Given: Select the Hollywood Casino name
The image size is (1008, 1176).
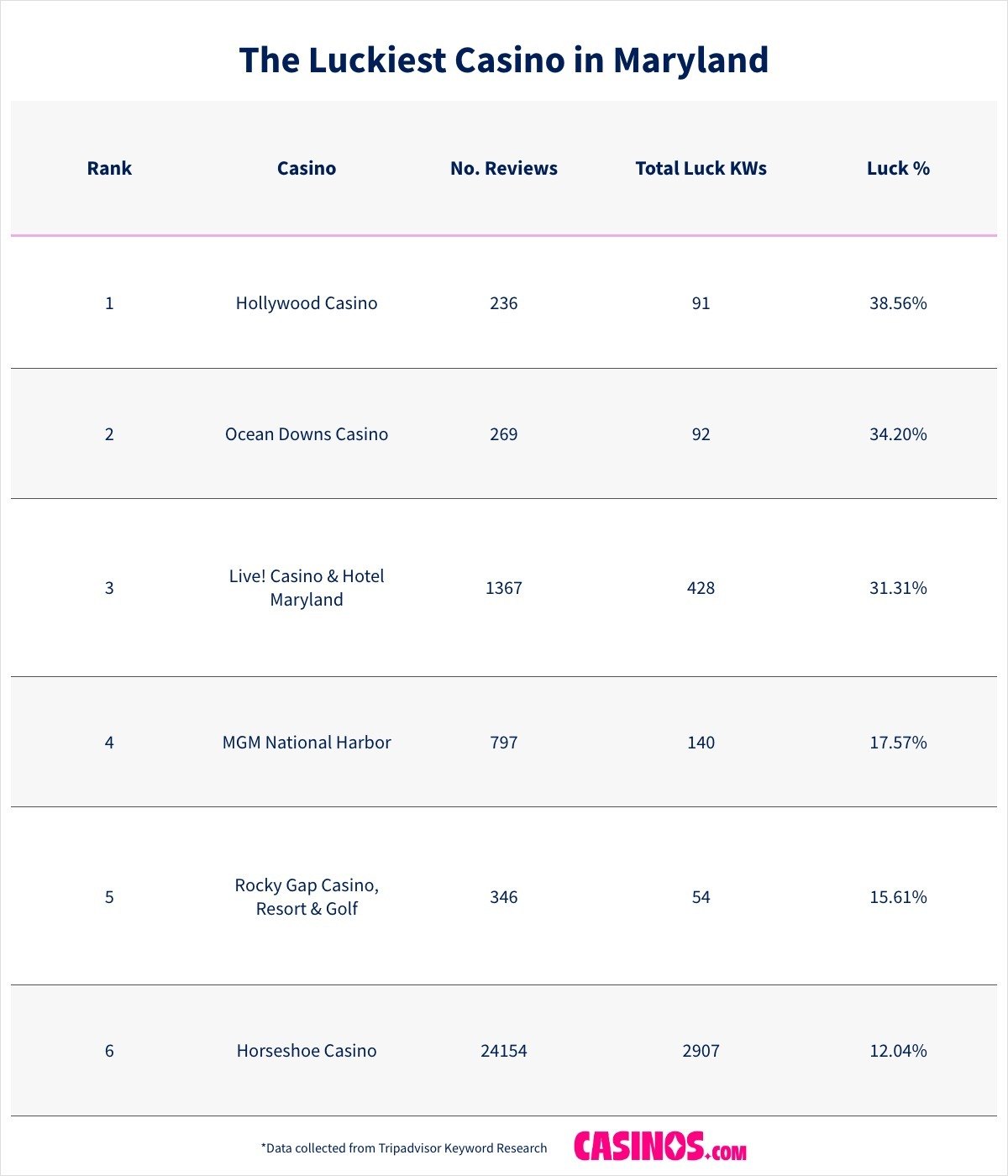Looking at the screenshot, I should (x=307, y=303).
